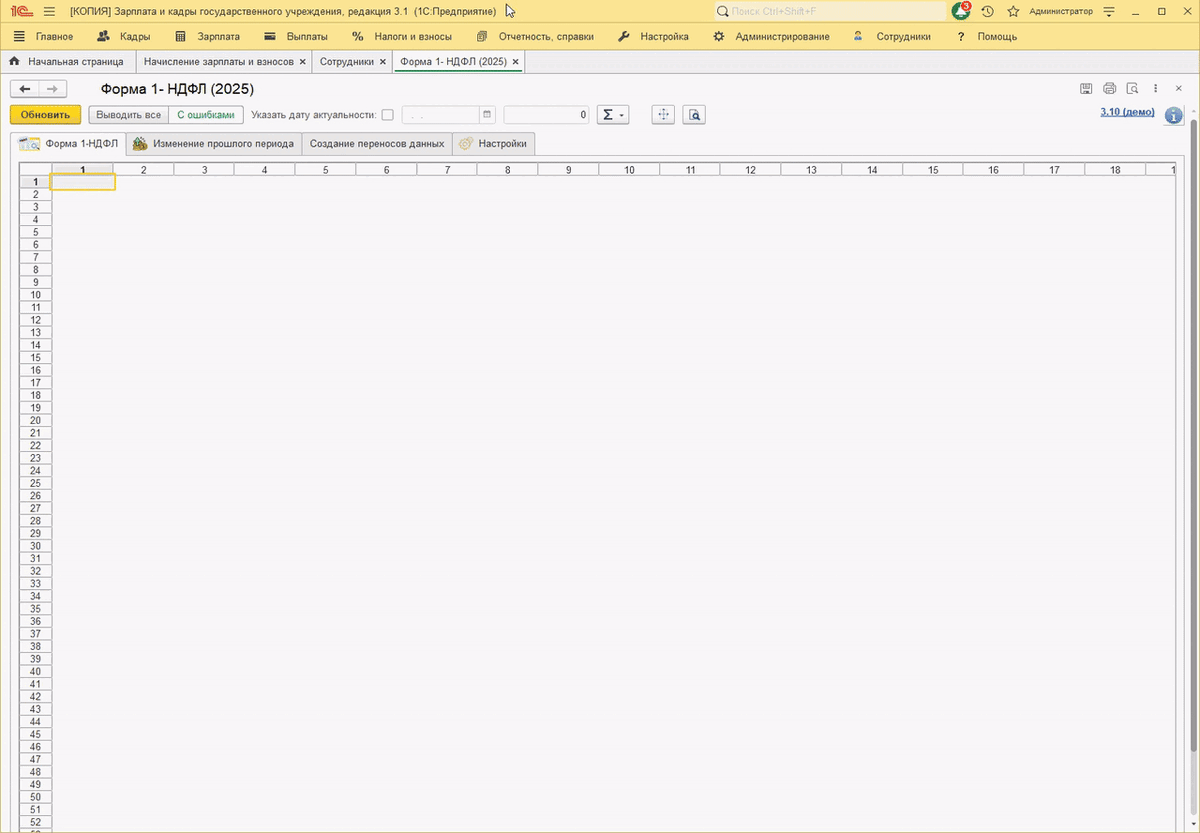The width and height of the screenshot is (1200, 833).
Task: Open the Помощь menu section
Action: (x=987, y=36)
